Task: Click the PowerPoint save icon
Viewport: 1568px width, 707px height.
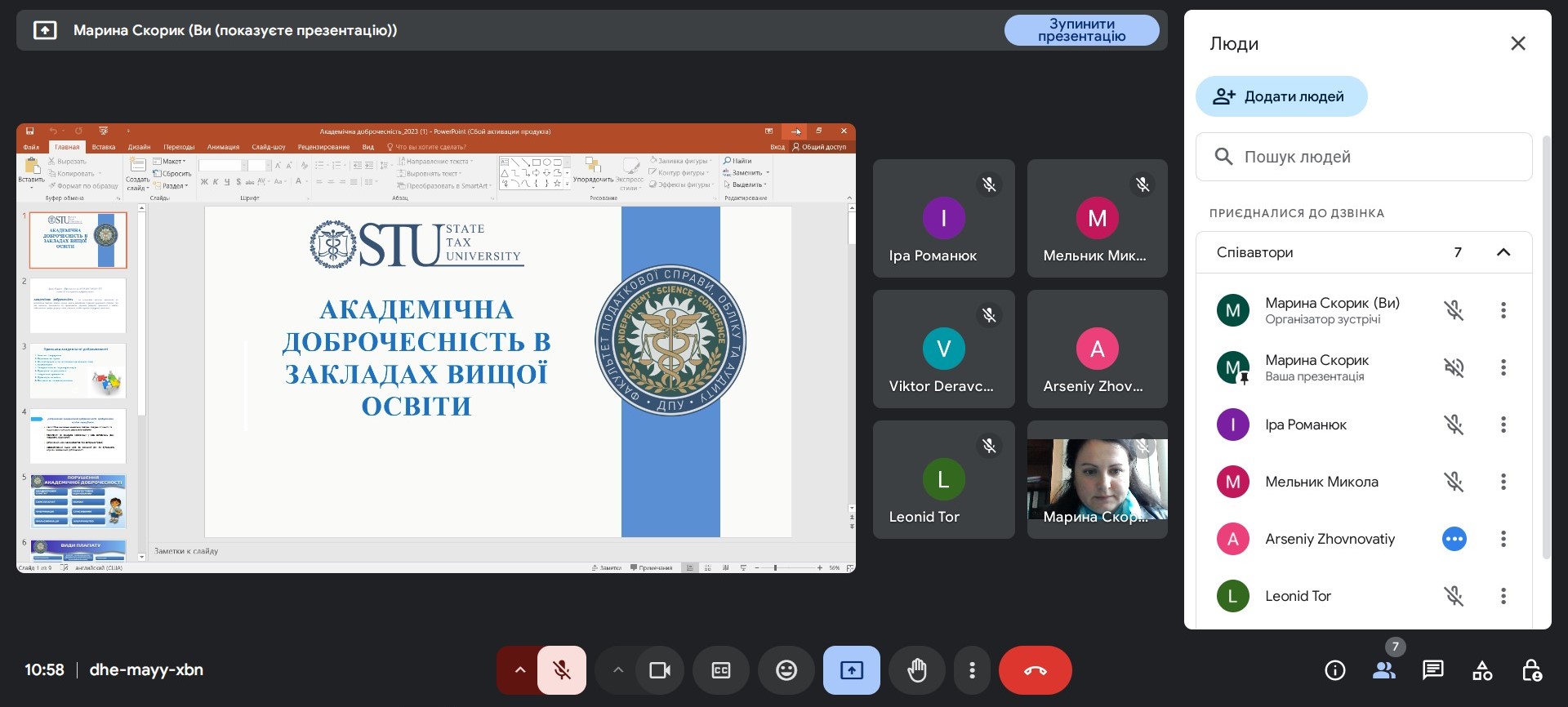Action: click(29, 131)
